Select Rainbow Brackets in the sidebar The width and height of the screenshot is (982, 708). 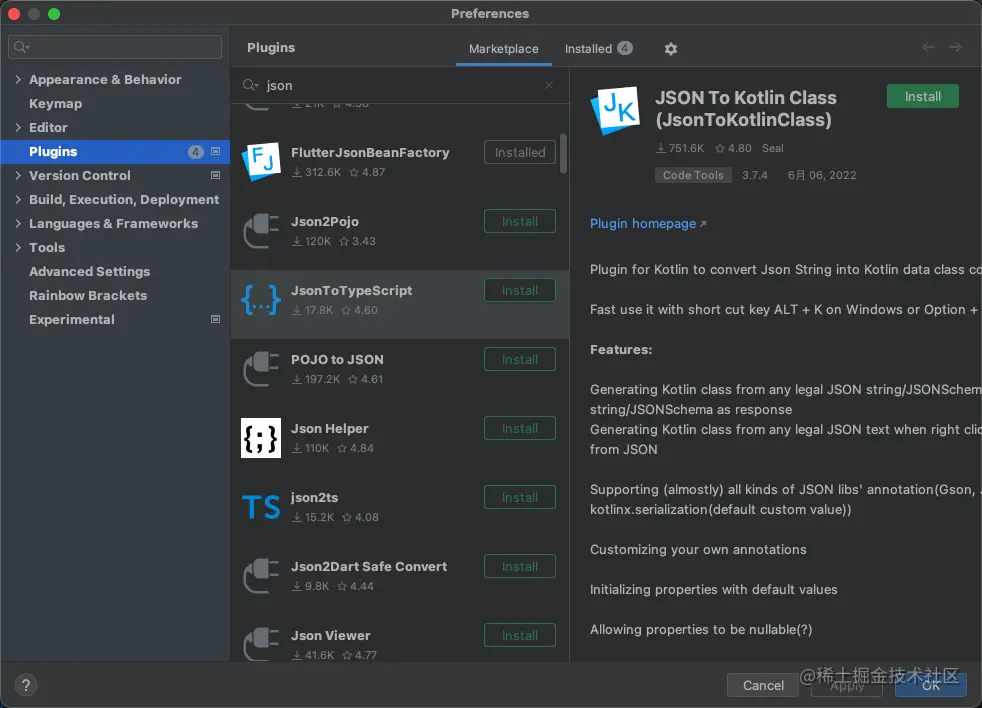[x=88, y=296]
